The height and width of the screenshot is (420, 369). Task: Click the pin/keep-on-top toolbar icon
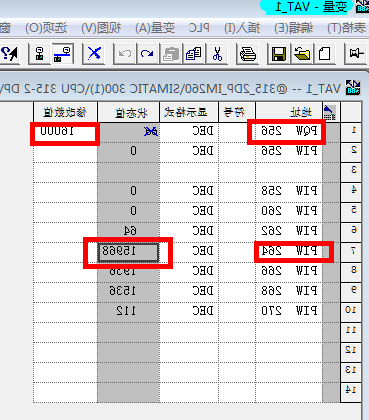(x=356, y=53)
